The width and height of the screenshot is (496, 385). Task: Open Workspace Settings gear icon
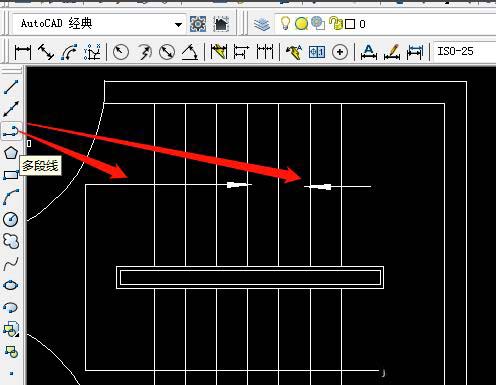coord(198,24)
